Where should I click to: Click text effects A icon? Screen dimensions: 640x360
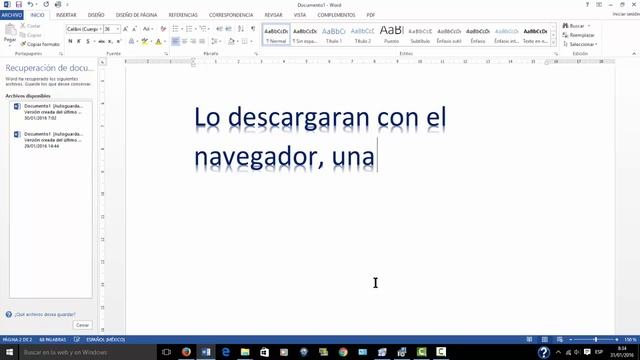[x=131, y=41]
